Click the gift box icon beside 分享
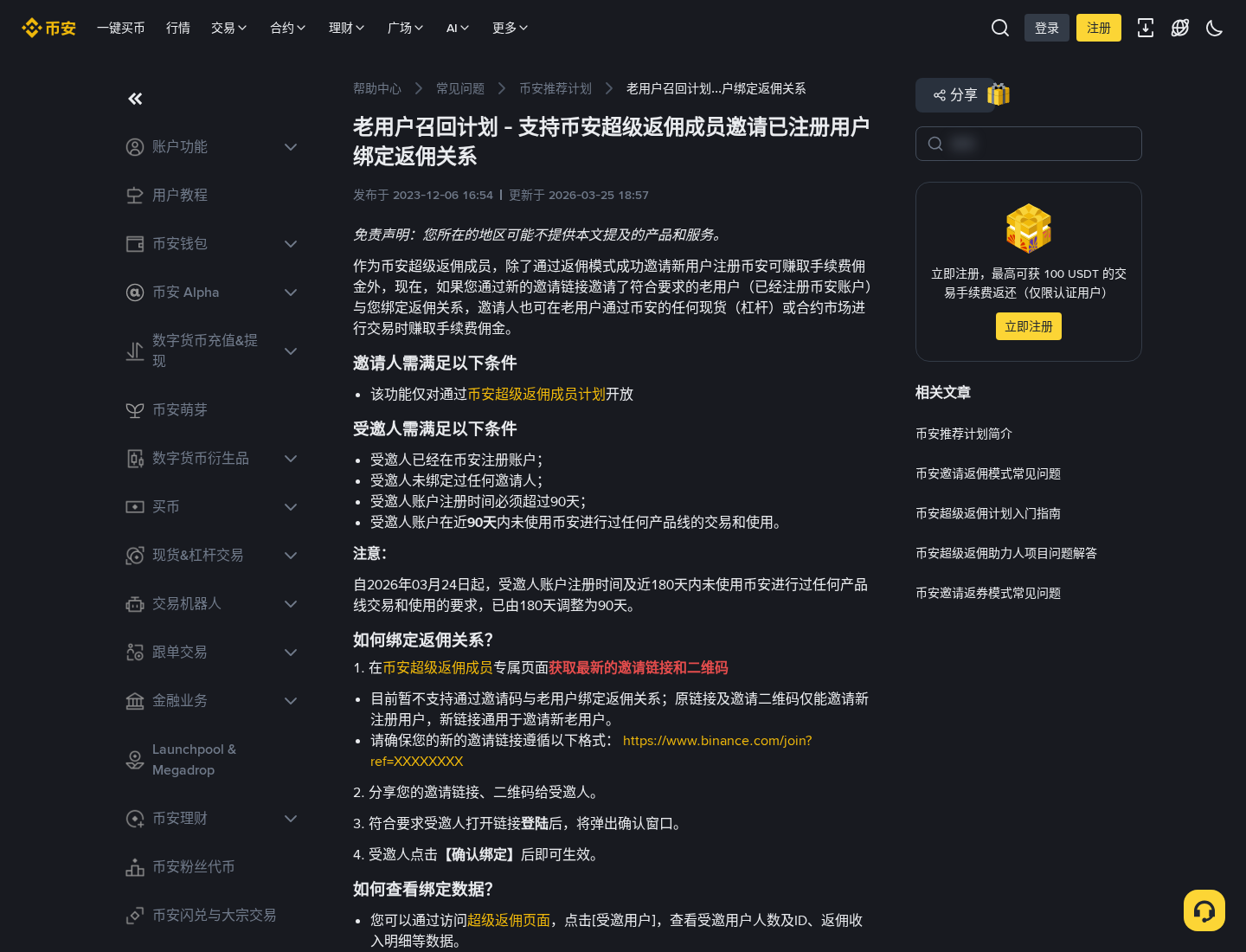1246x952 pixels. coord(999,94)
